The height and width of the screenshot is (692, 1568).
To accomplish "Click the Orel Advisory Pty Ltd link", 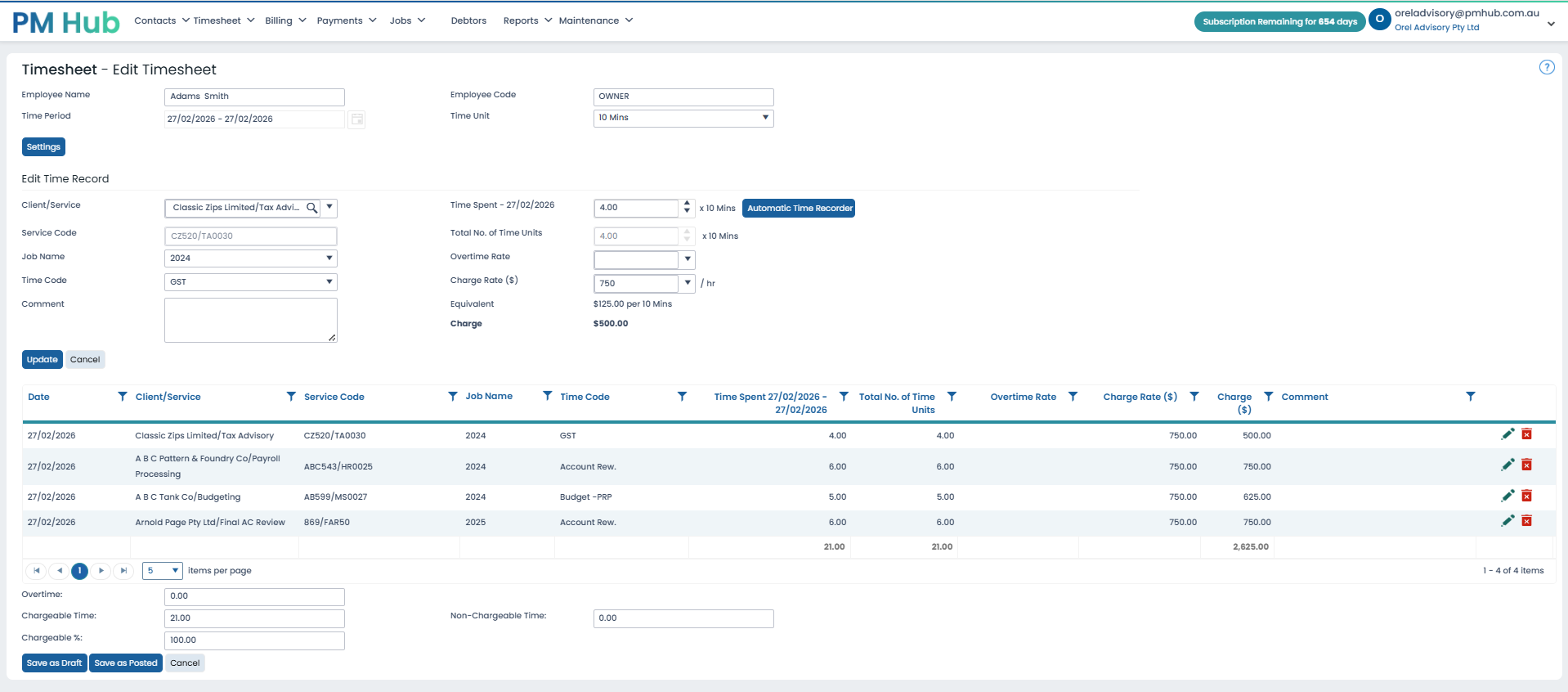I will coord(1436,28).
